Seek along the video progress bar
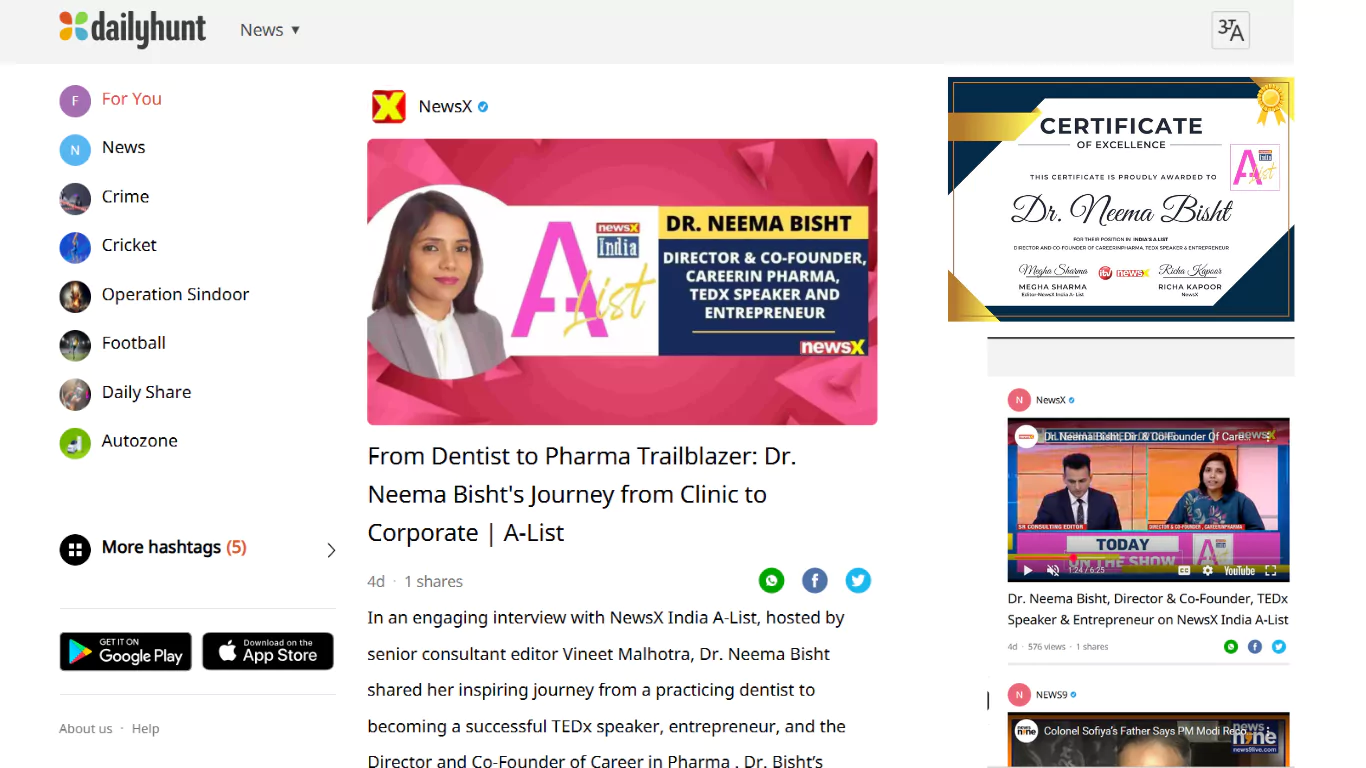Viewport: 1366px width, 768px height. [1148, 557]
